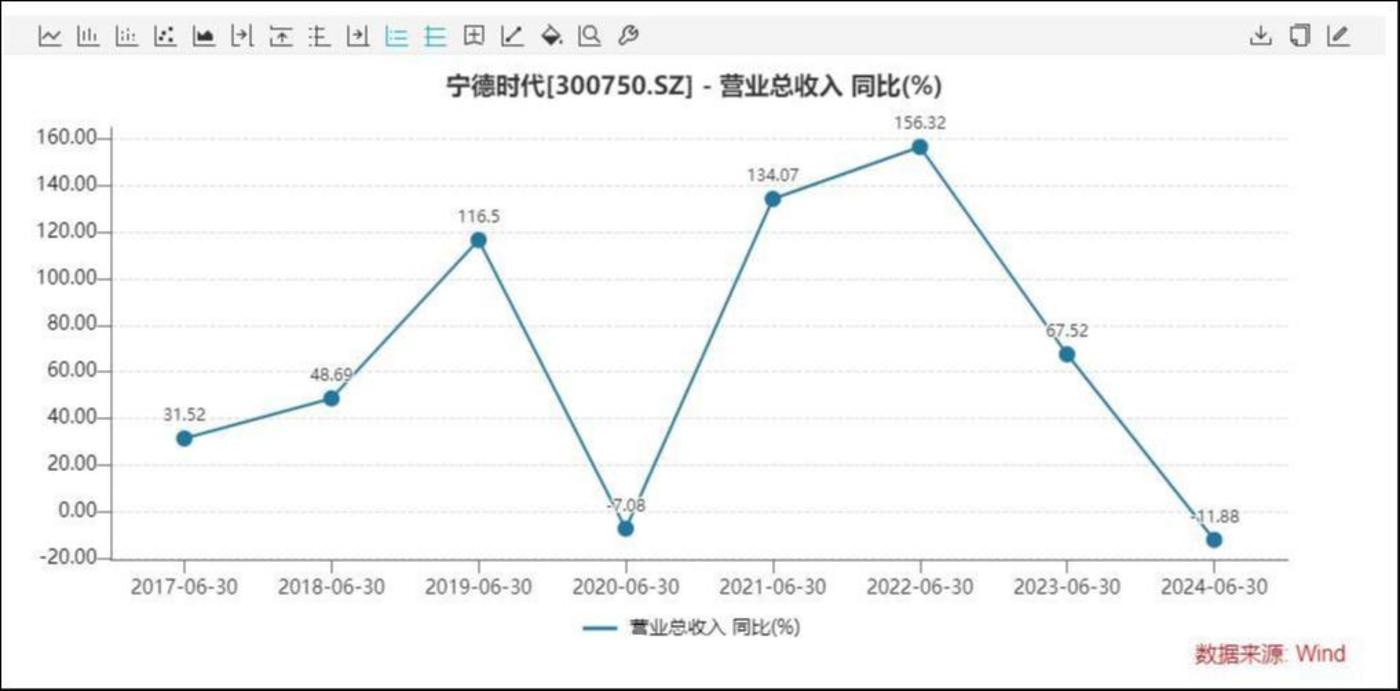Click the 156.32 data point for 2022-06-30
This screenshot has height=691, width=1400.
pos(919,147)
